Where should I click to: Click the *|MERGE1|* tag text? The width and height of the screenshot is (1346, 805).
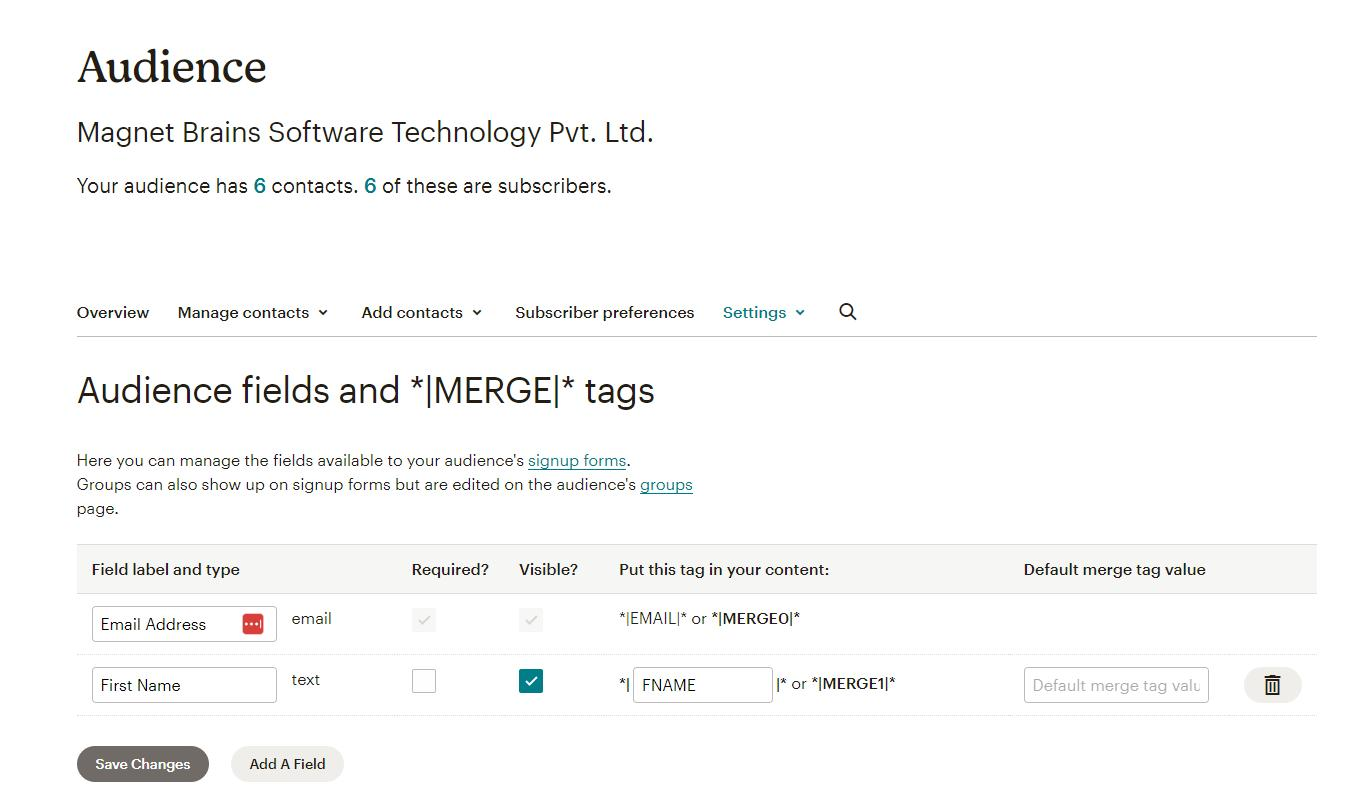853,684
